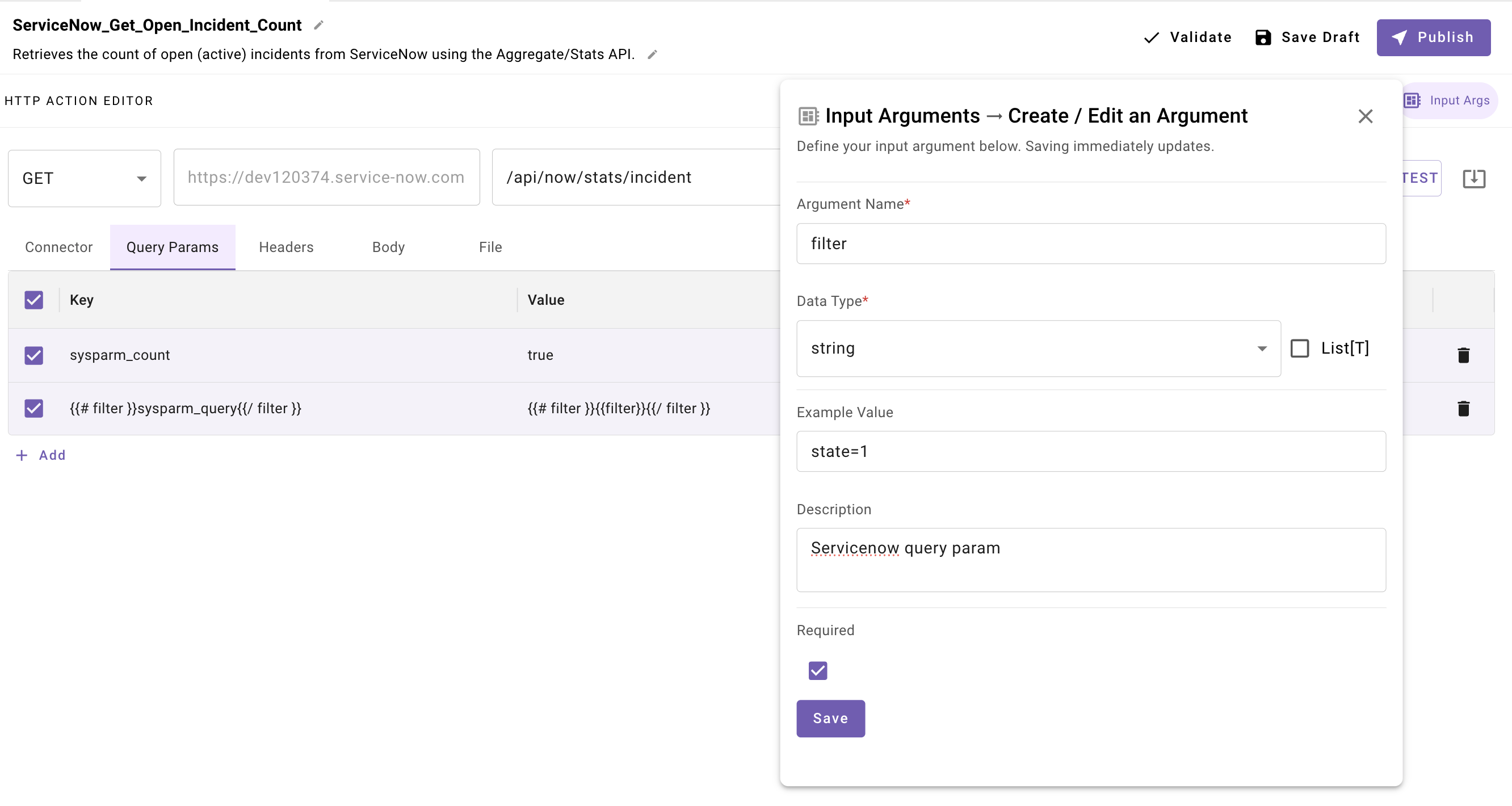Toggle the List[T] checkbox
Screen dimensions: 1512x806
tap(1299, 348)
